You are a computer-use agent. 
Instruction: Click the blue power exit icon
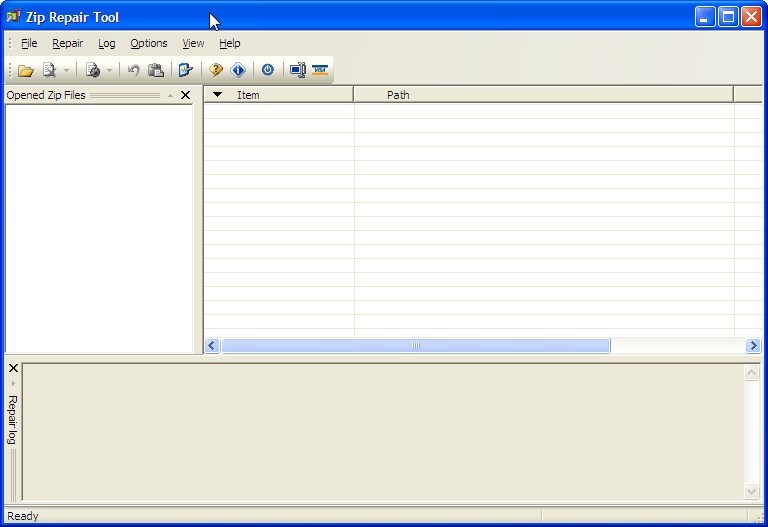(268, 70)
